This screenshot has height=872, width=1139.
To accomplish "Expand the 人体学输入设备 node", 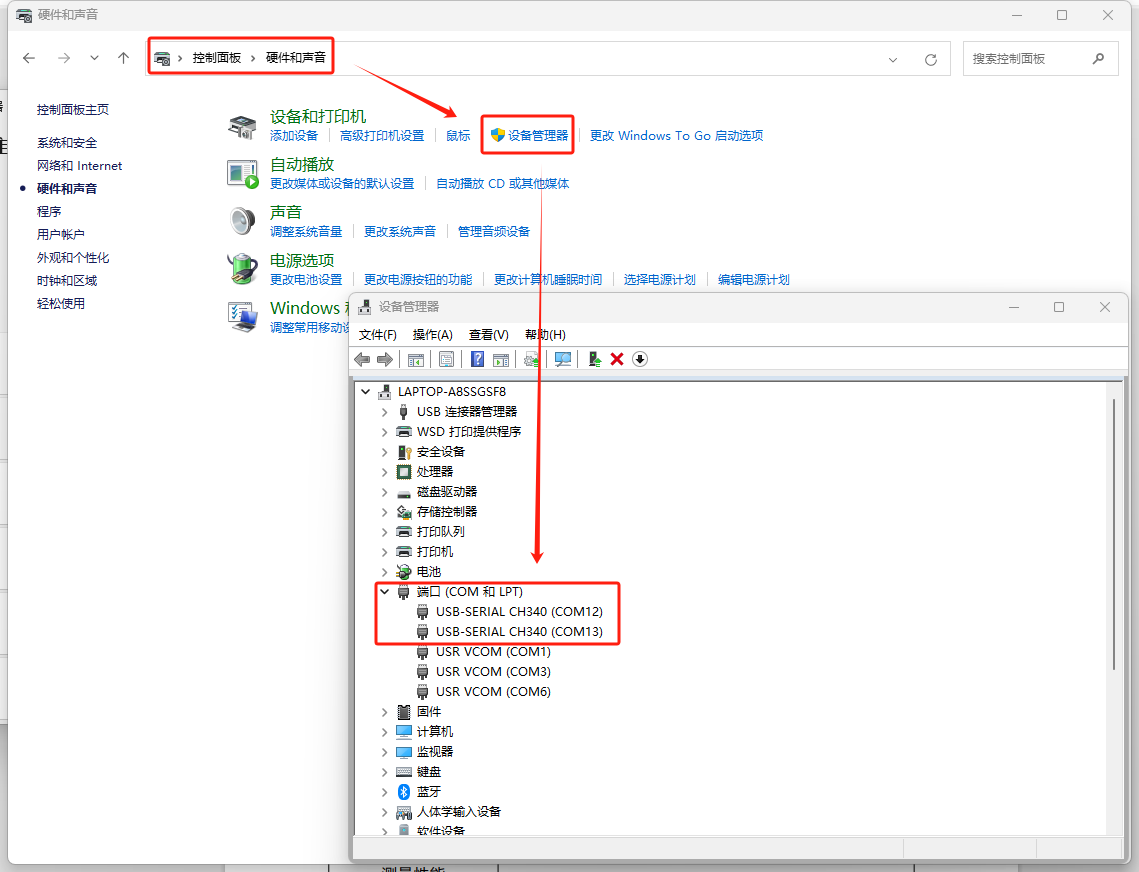I will click(x=385, y=812).
